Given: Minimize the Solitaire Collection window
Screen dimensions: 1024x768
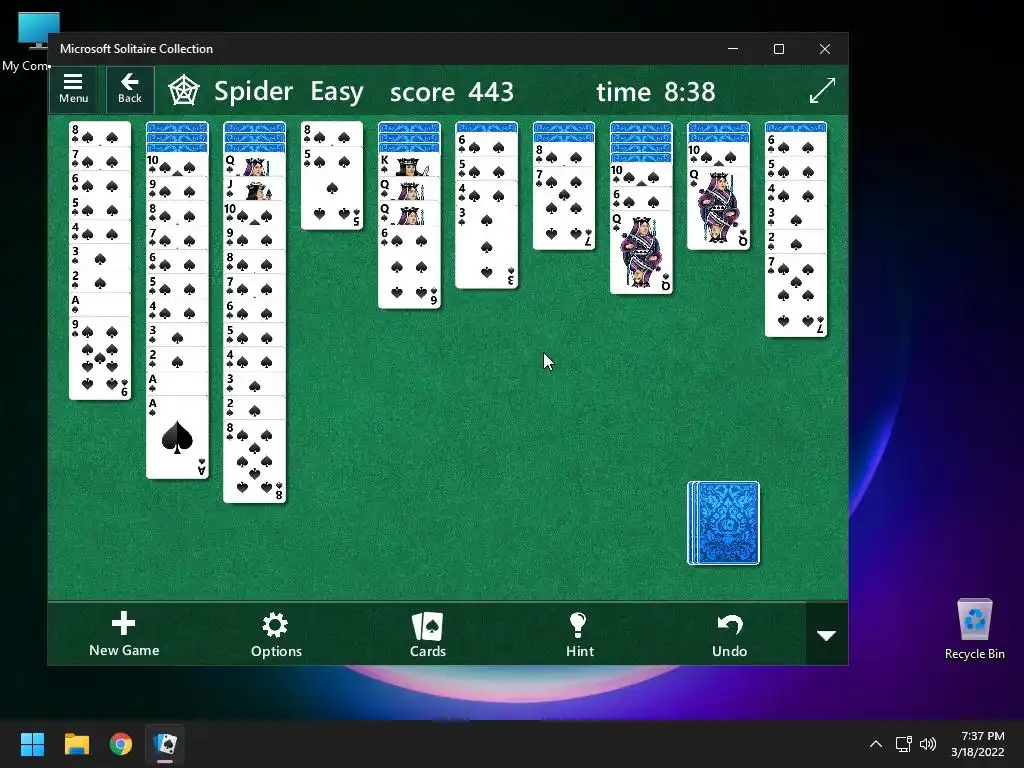Looking at the screenshot, I should [733, 49].
